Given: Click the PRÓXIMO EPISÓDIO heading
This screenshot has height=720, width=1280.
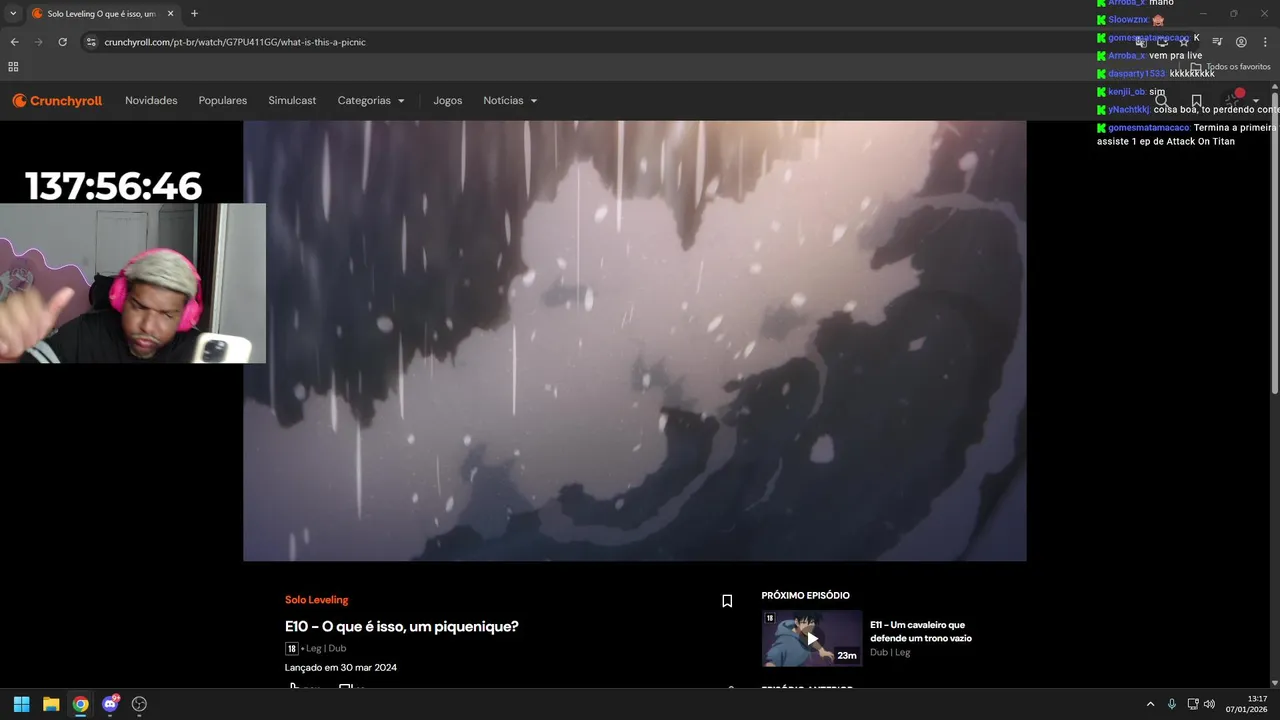Looking at the screenshot, I should pyautogui.click(x=805, y=596).
